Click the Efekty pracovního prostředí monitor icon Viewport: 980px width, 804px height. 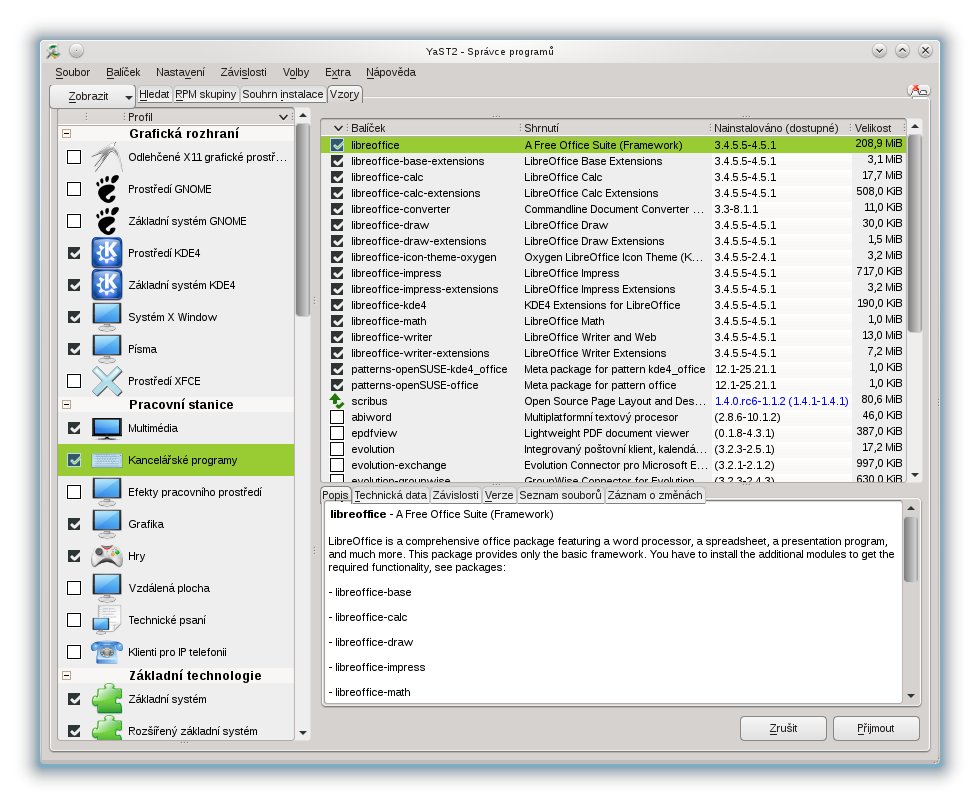[107, 492]
